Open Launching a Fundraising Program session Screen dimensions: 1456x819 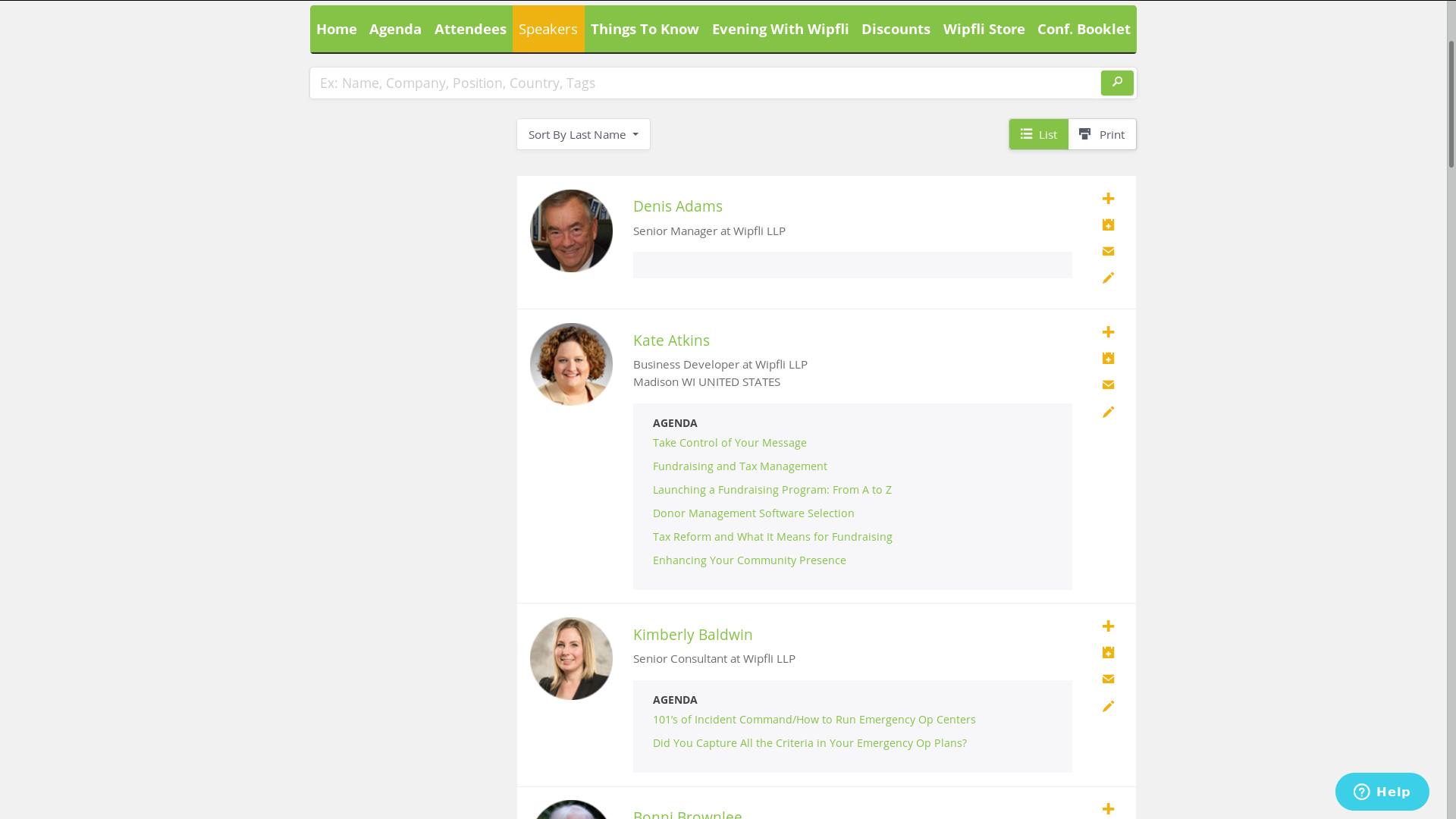pyautogui.click(x=772, y=490)
